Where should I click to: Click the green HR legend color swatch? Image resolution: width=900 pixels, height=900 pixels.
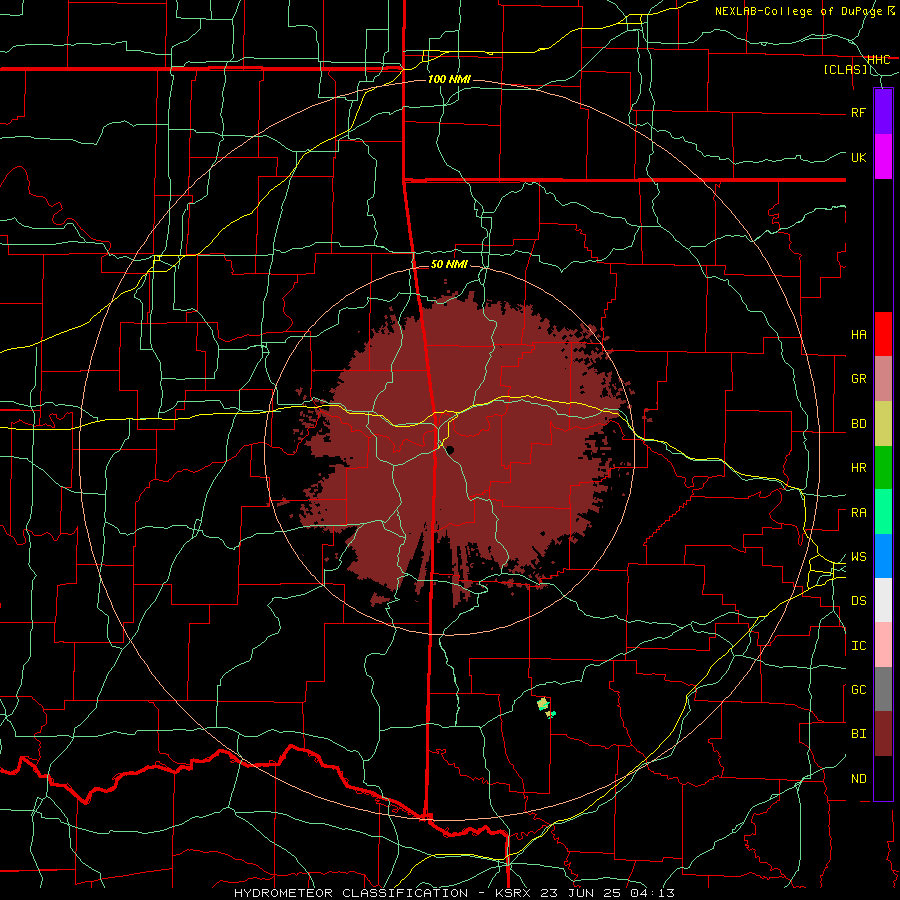[x=883, y=468]
